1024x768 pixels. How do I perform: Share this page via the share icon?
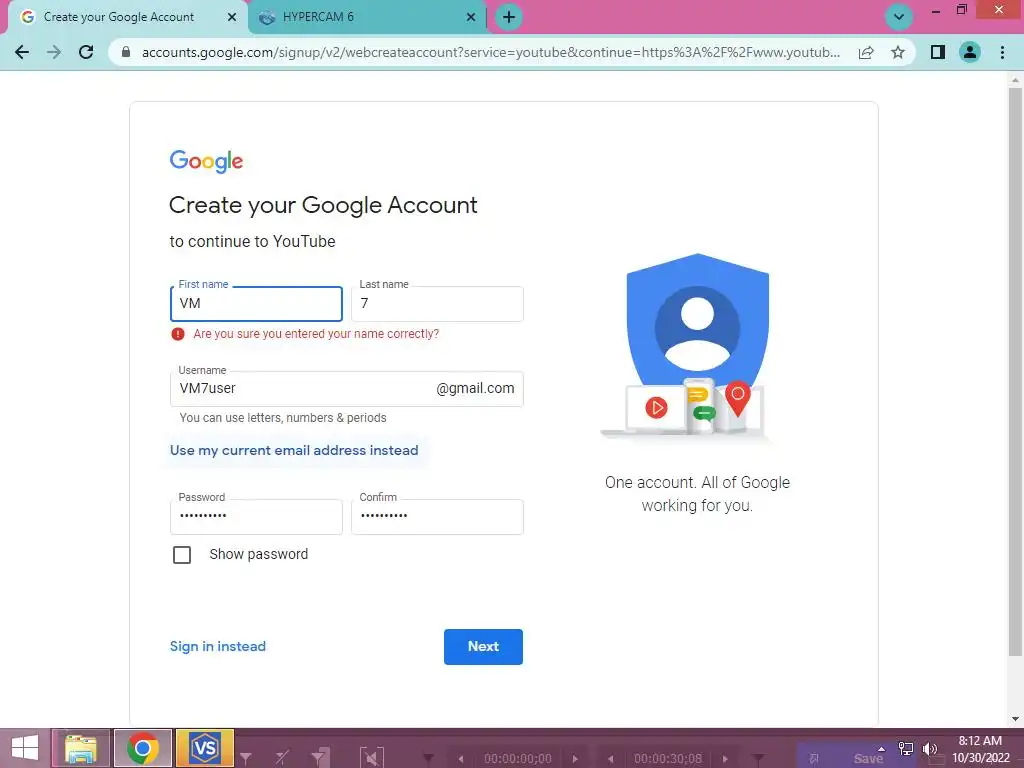pyautogui.click(x=866, y=52)
